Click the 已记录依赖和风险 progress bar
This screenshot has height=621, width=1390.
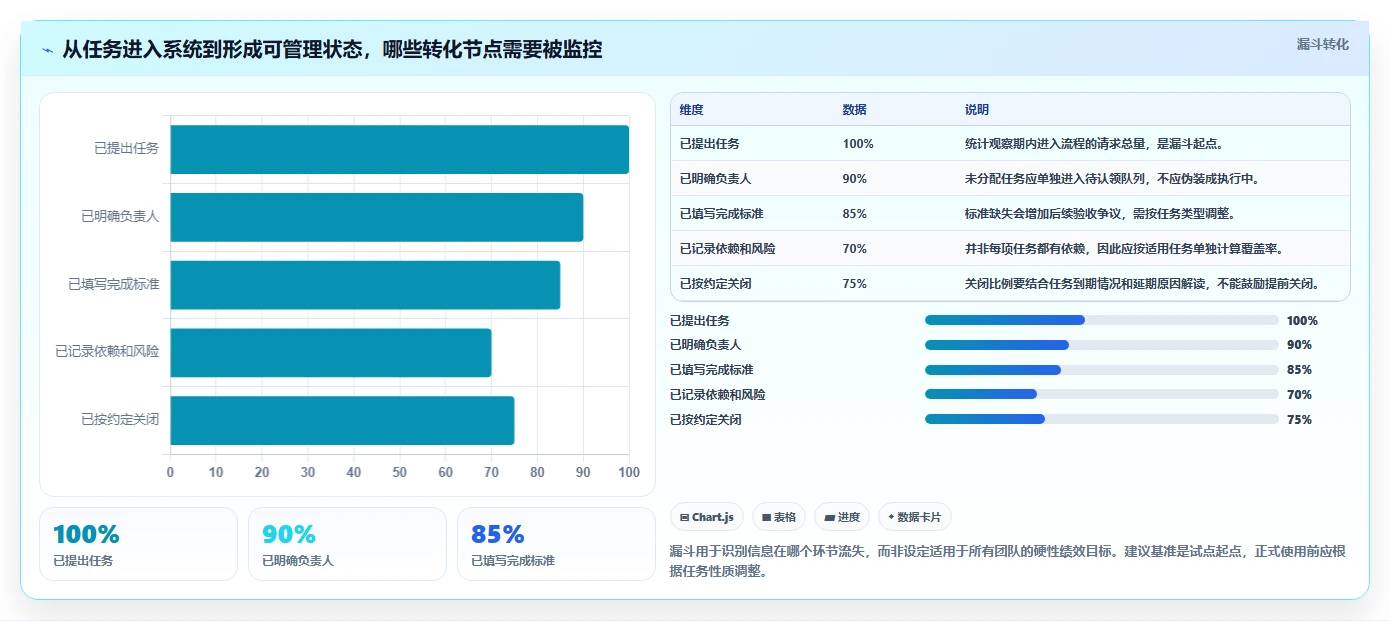(1101, 395)
